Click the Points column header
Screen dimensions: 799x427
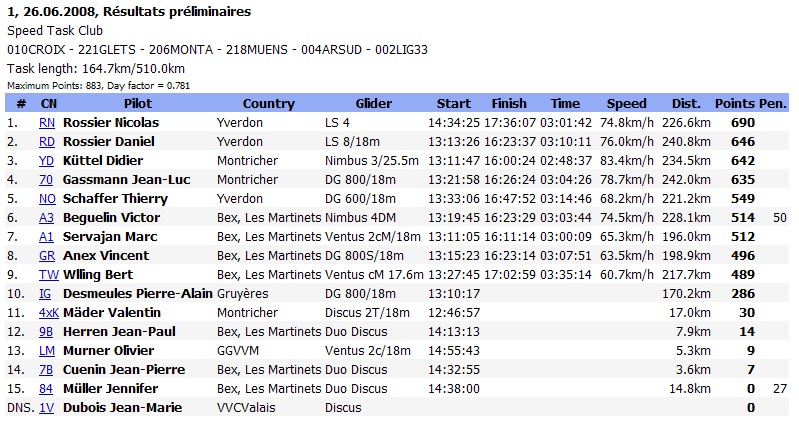tap(734, 103)
